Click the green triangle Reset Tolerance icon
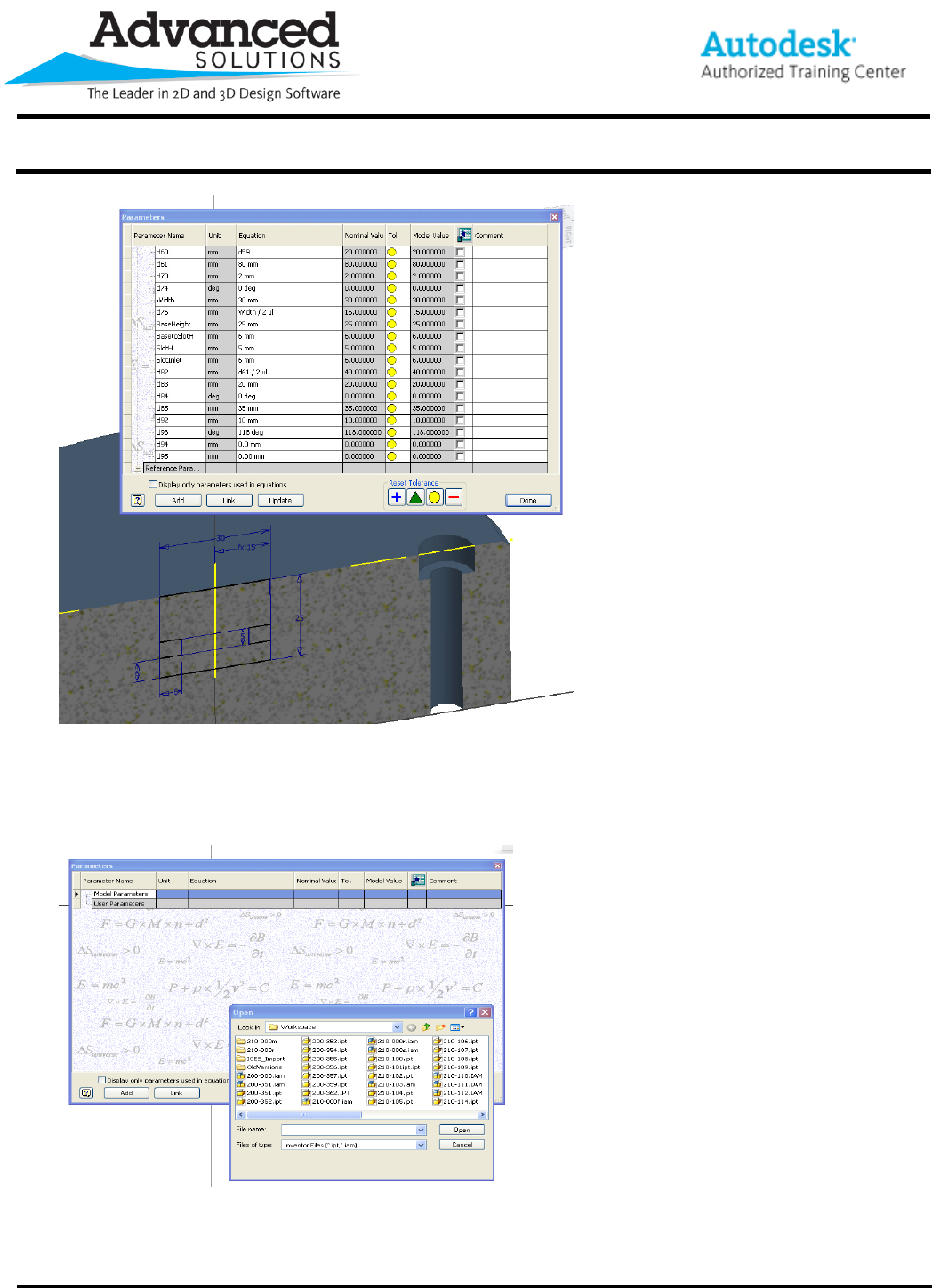The width and height of the screenshot is (932, 1288). click(415, 497)
